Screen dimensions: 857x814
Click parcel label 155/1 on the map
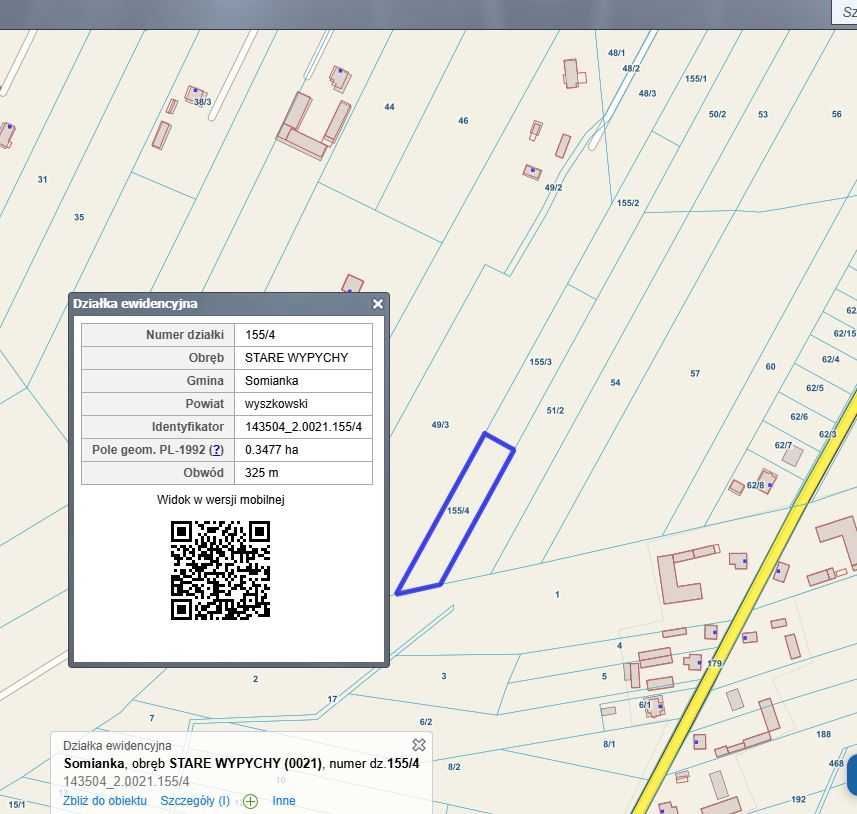pyautogui.click(x=696, y=79)
